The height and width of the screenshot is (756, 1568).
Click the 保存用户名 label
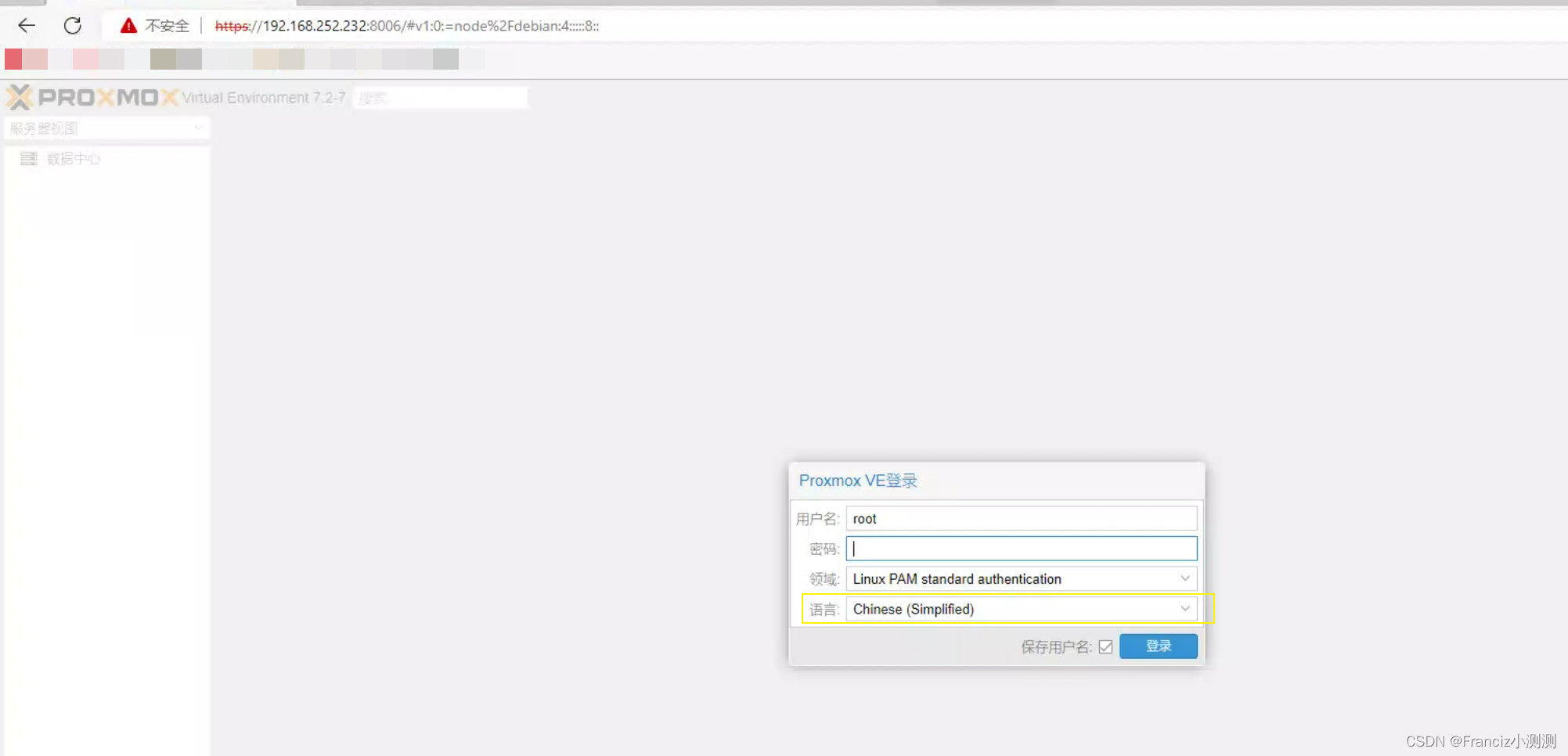click(1055, 646)
